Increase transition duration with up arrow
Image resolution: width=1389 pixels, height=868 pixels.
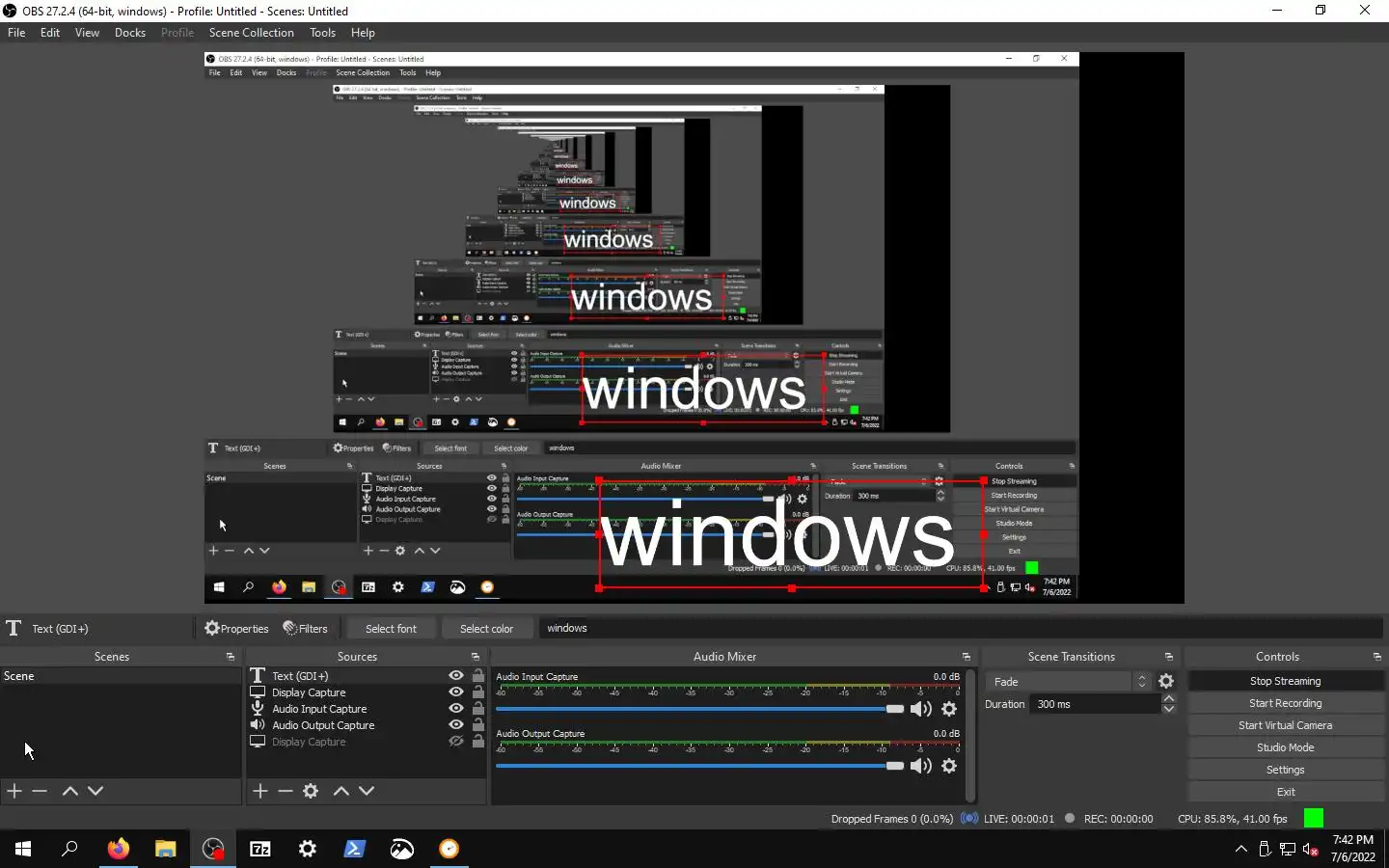coord(1169,699)
